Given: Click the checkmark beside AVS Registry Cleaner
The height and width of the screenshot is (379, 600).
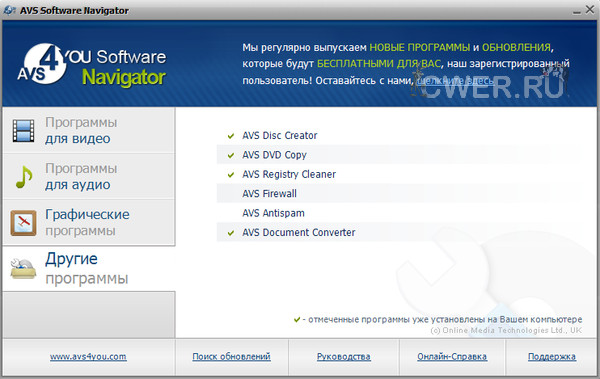Looking at the screenshot, I should pyautogui.click(x=231, y=175).
